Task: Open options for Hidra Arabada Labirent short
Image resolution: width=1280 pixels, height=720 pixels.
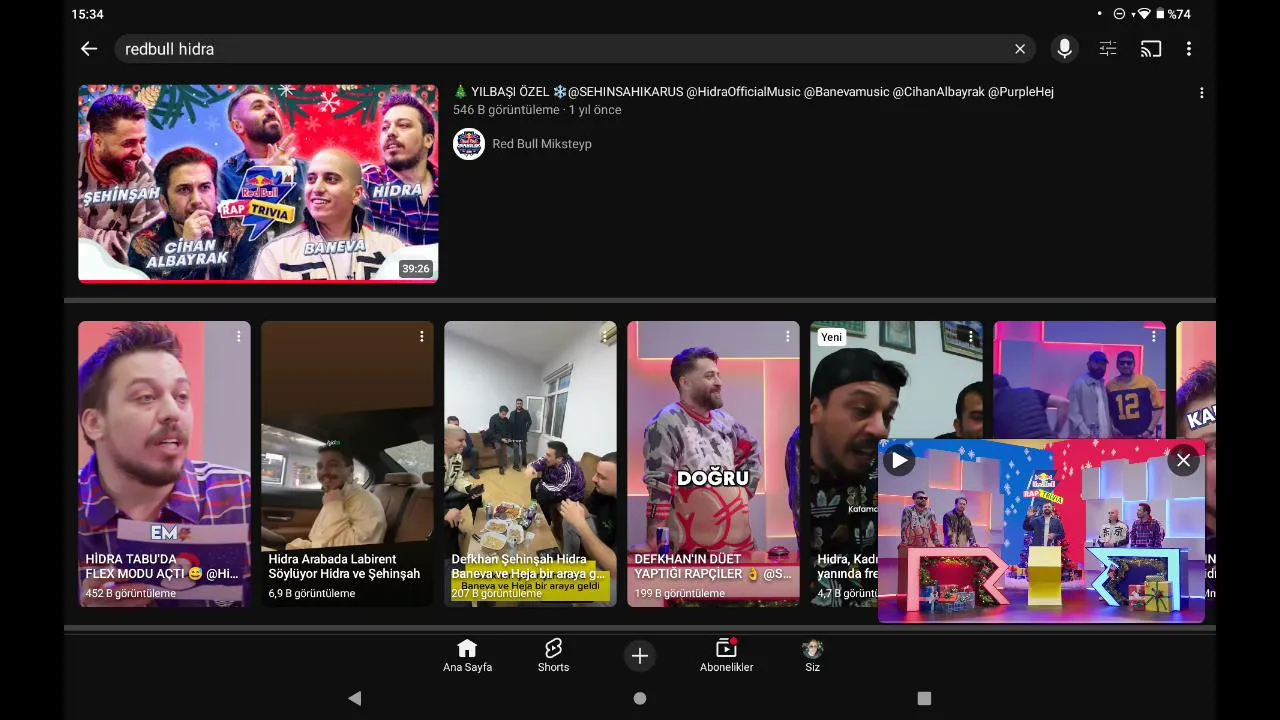Action: [421, 337]
